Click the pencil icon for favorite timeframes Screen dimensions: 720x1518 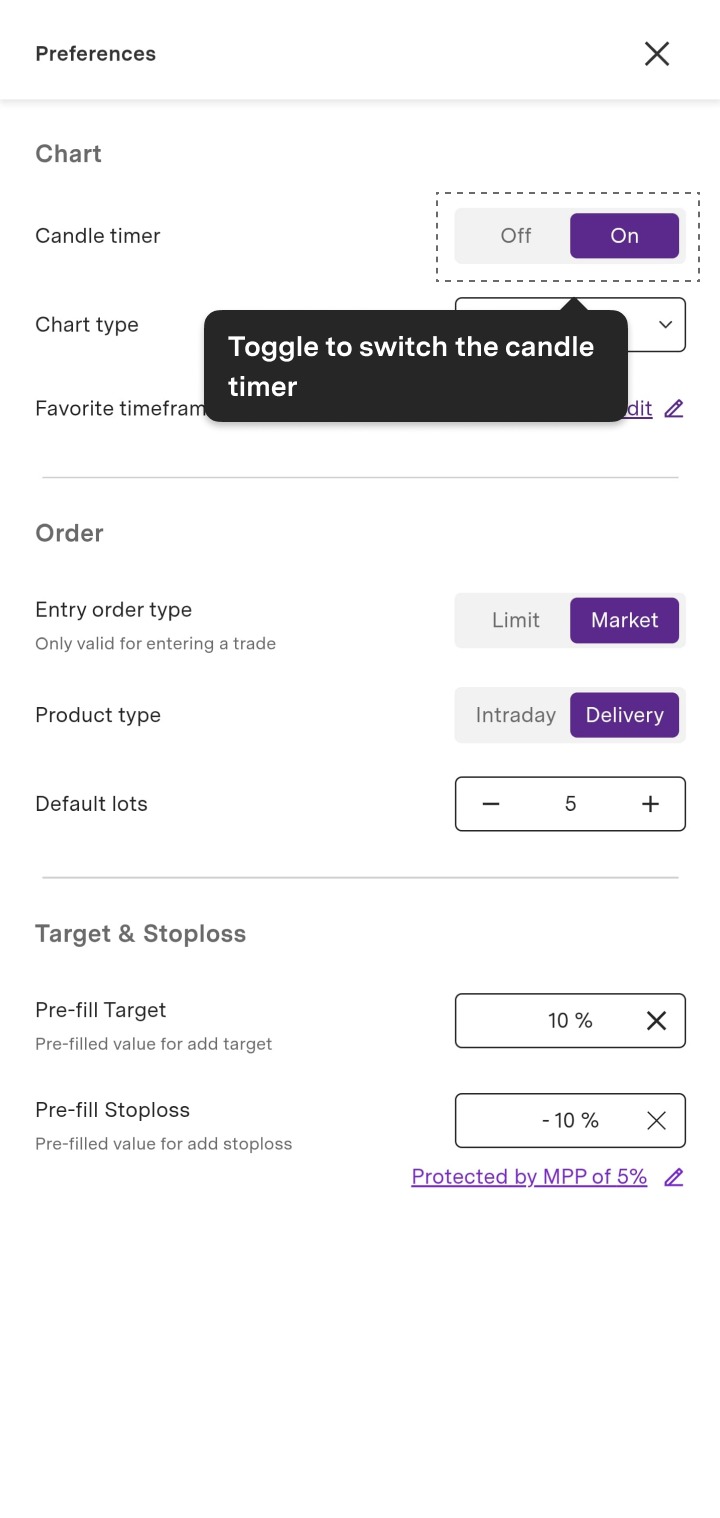674,408
